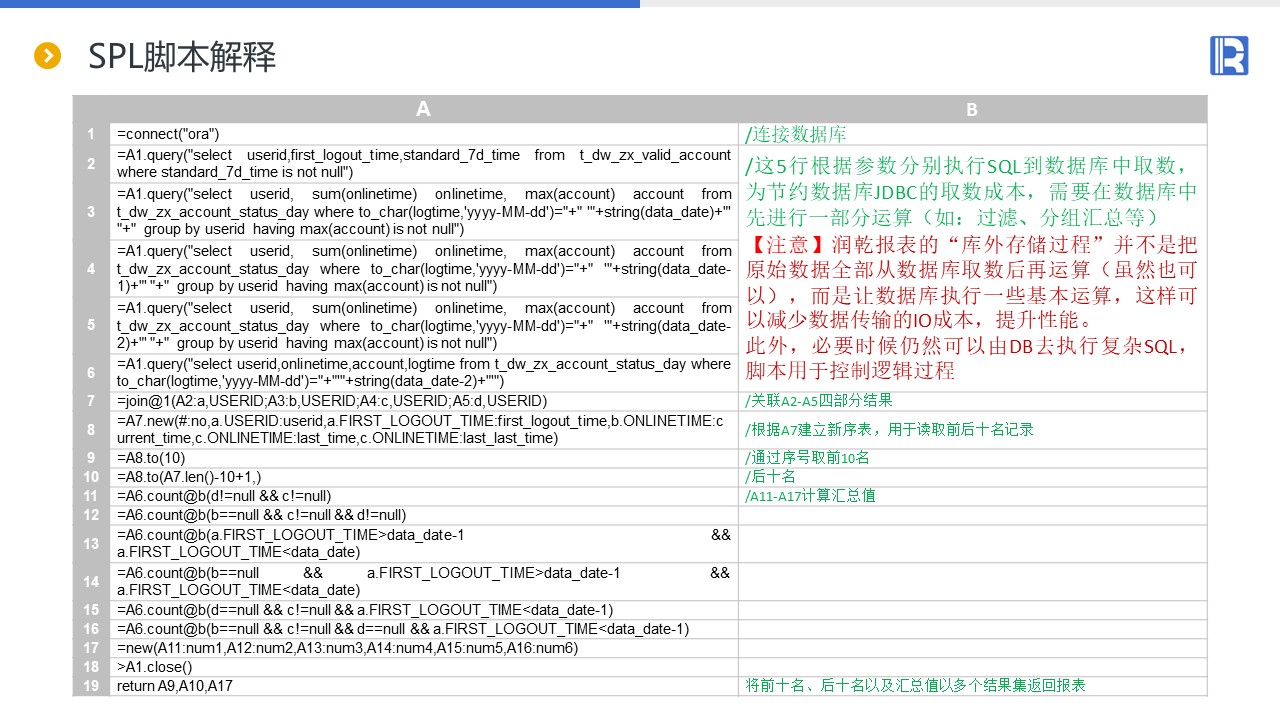This screenshot has width=1280, height=720.
Task: Click the 后十名 comment cell
Action: pyautogui.click(x=770, y=477)
